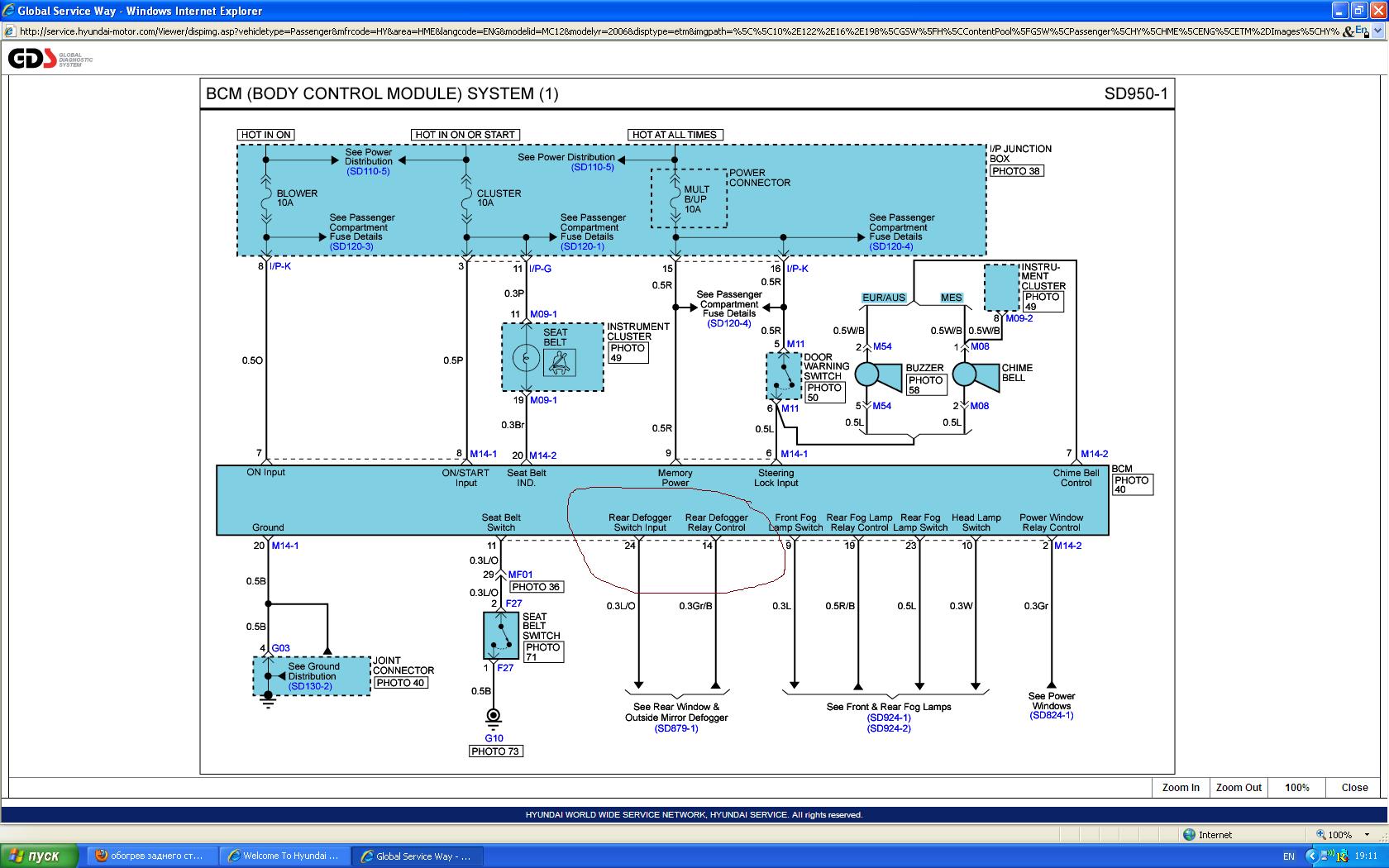Click the GDS Global Diagnostic System logo
Image resolution: width=1389 pixels, height=868 pixels.
point(50,58)
